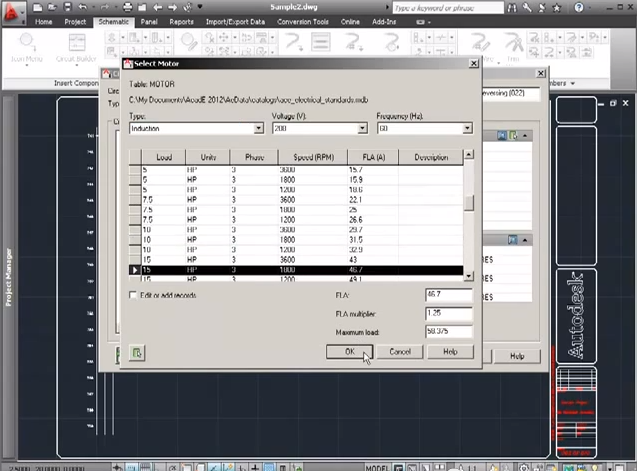The width and height of the screenshot is (637, 471).
Task: Select row with FLA value 26.6
Action: tap(296, 219)
